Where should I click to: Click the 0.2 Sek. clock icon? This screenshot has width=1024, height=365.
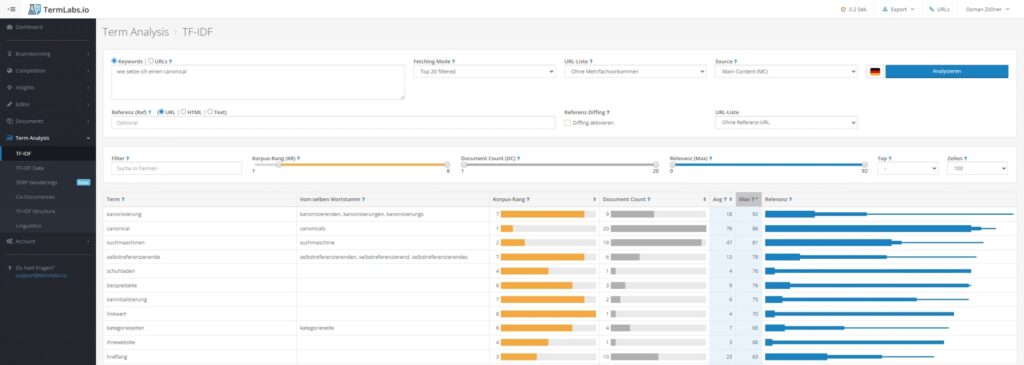pyautogui.click(x=843, y=10)
